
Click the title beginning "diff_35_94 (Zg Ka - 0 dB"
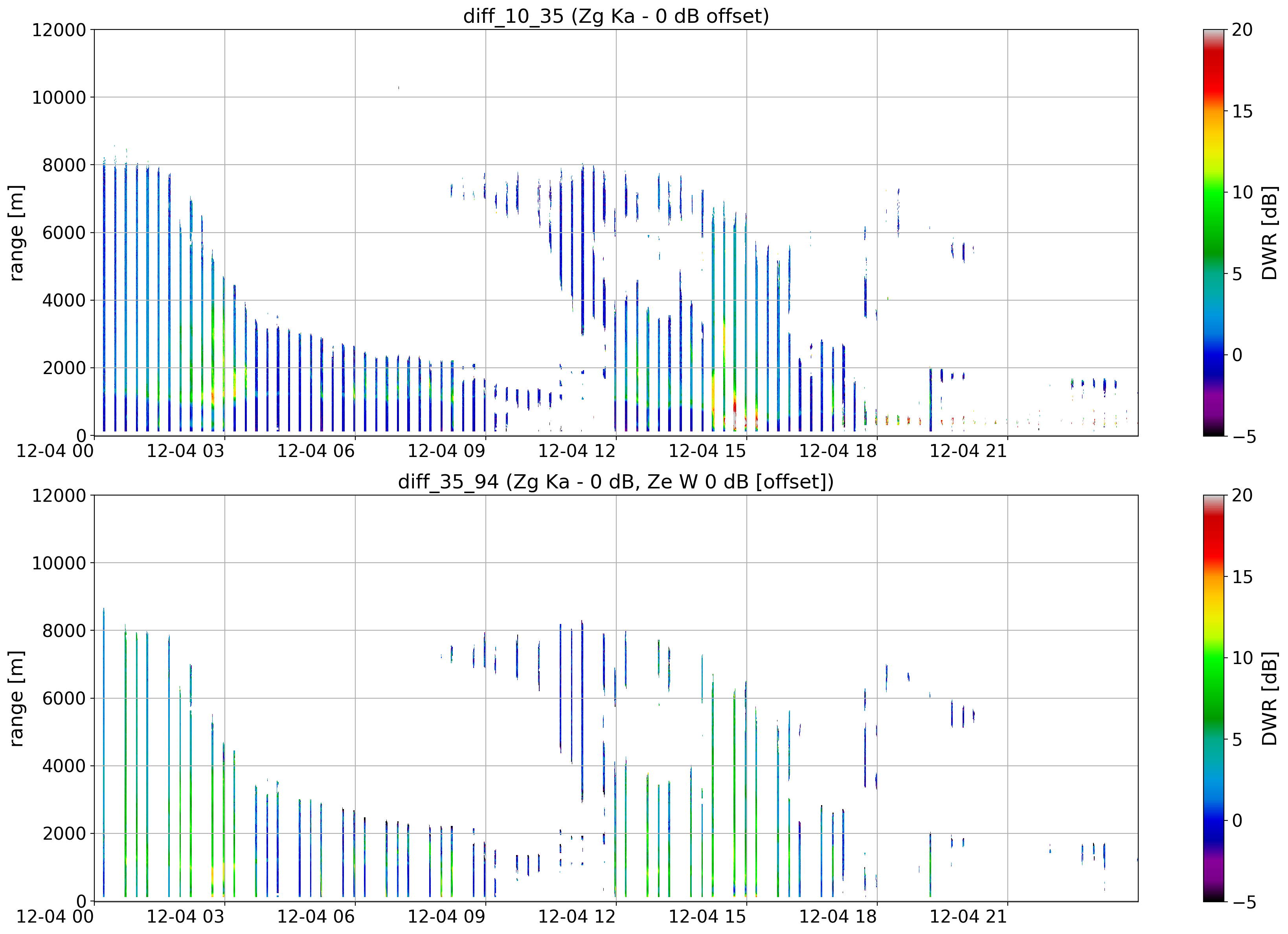click(616, 481)
